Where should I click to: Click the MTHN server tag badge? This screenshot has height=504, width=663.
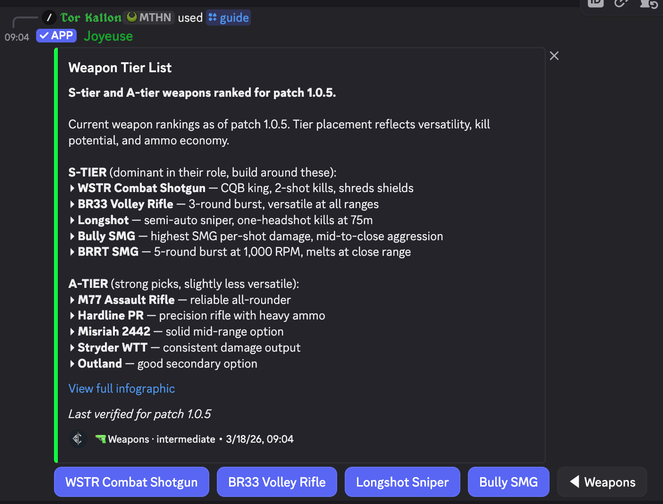click(x=150, y=17)
